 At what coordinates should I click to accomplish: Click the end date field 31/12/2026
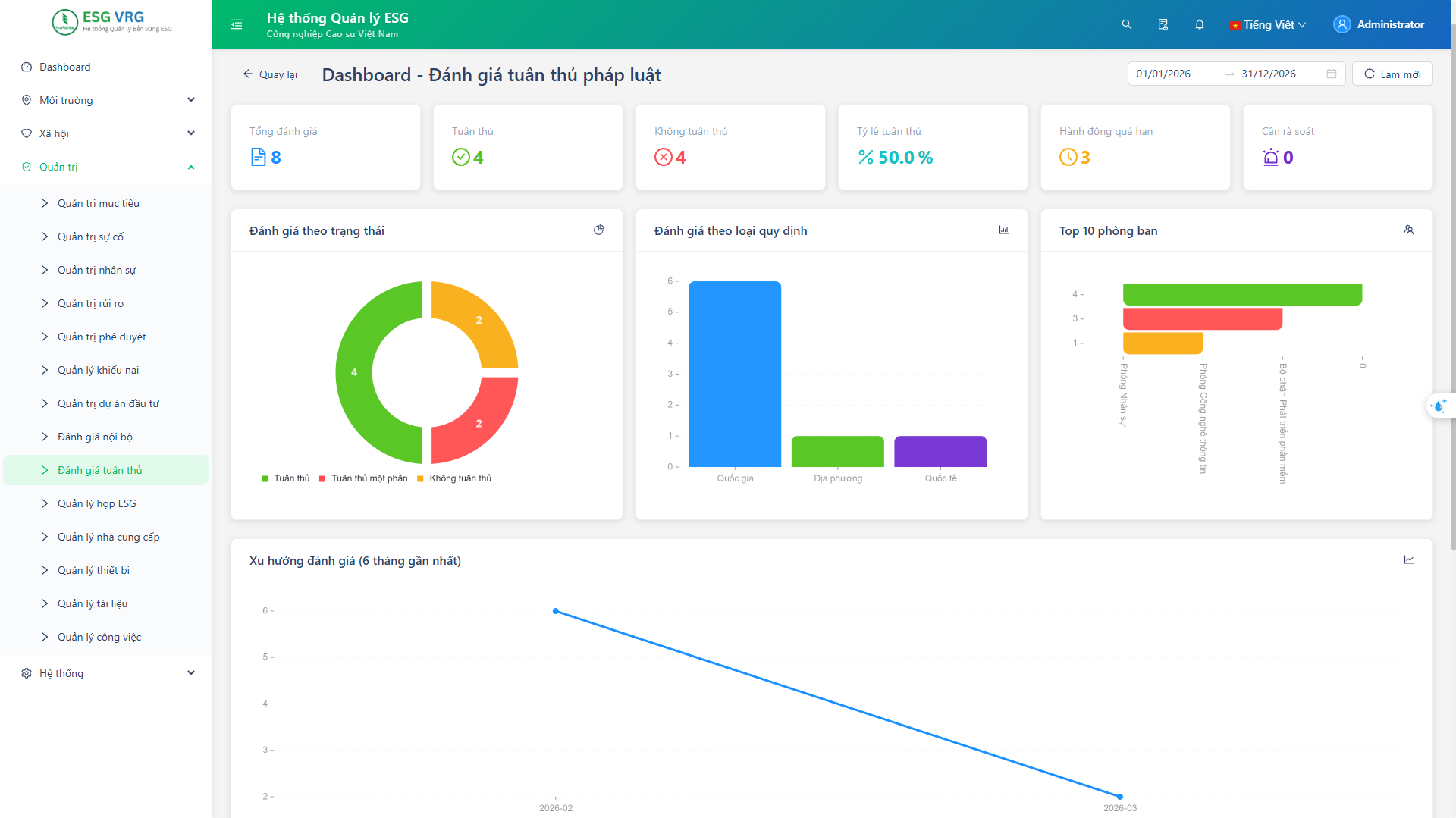(x=1280, y=74)
